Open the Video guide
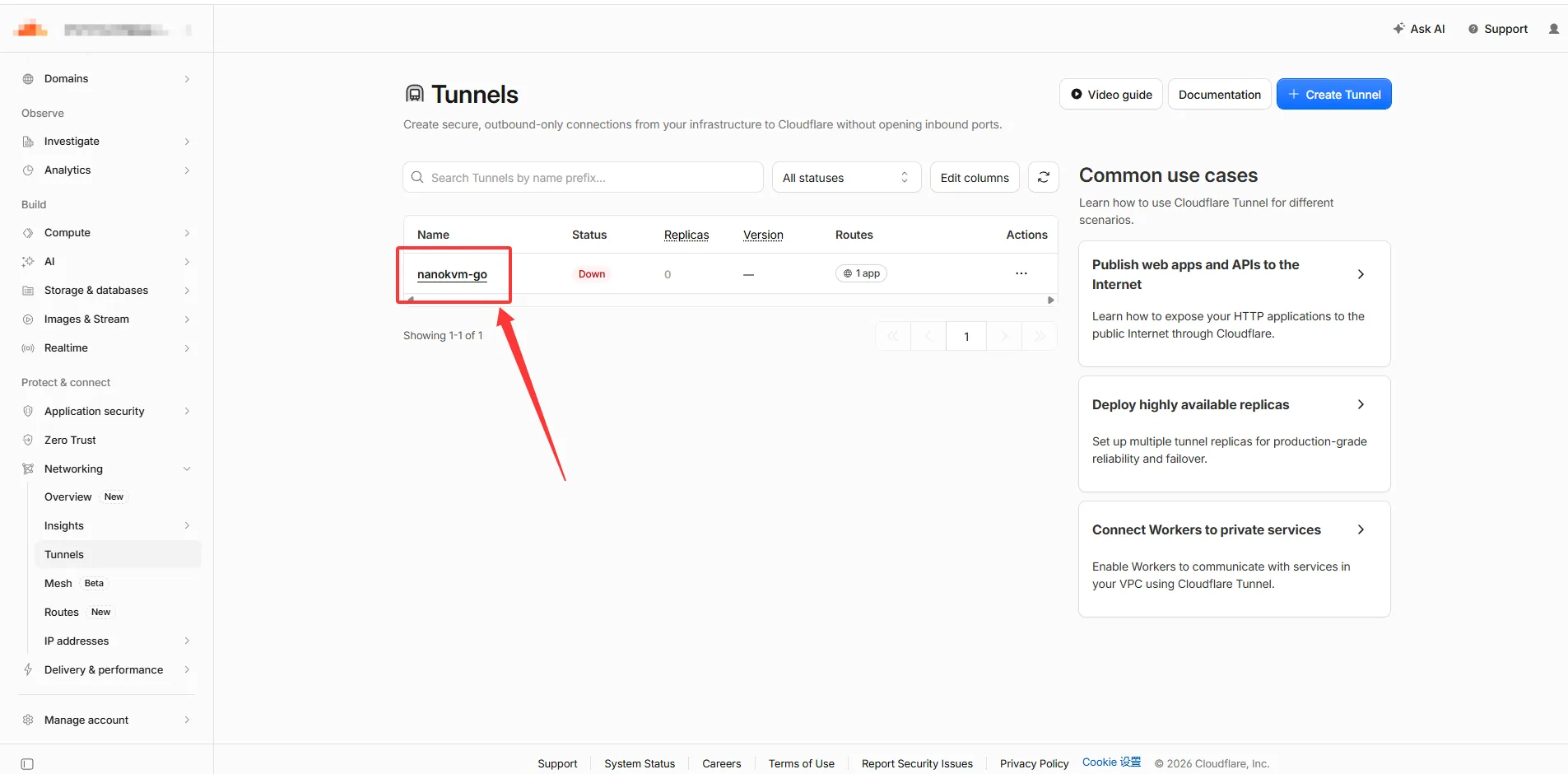 point(1111,94)
